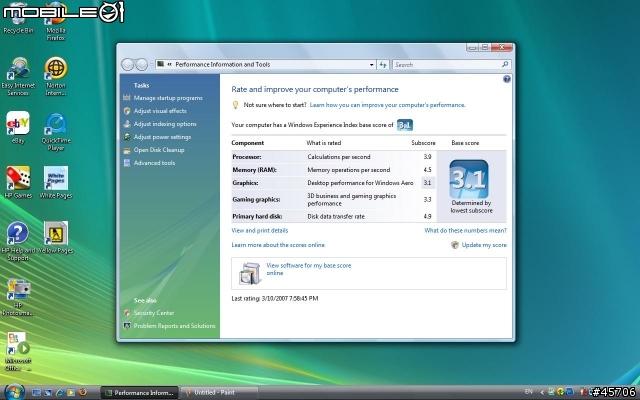The image size is (640, 400).
Task: Click the Windows Start orb
Action: click(x=15, y=392)
